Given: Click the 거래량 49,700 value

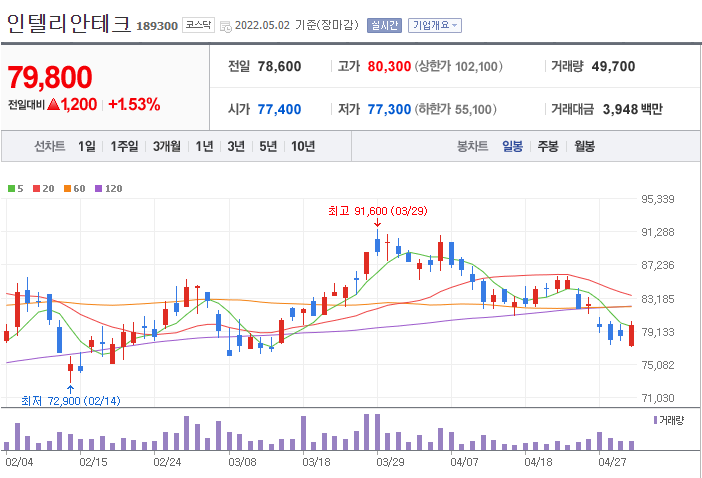Looking at the screenshot, I should [x=613, y=66].
